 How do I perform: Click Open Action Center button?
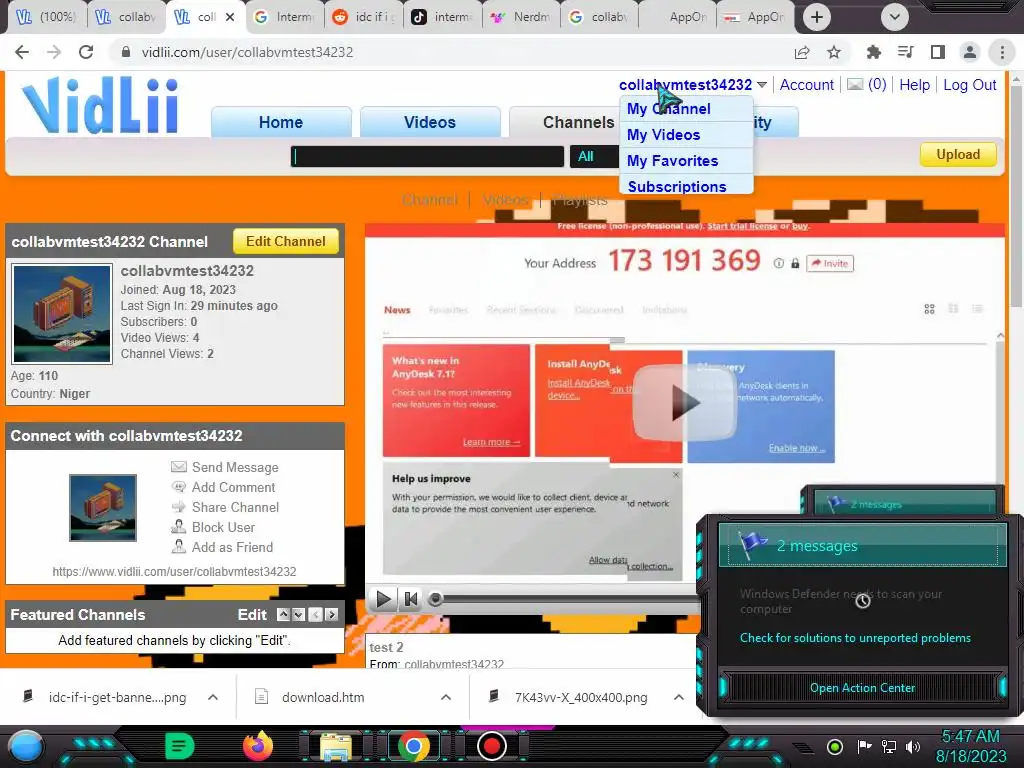[x=862, y=688]
